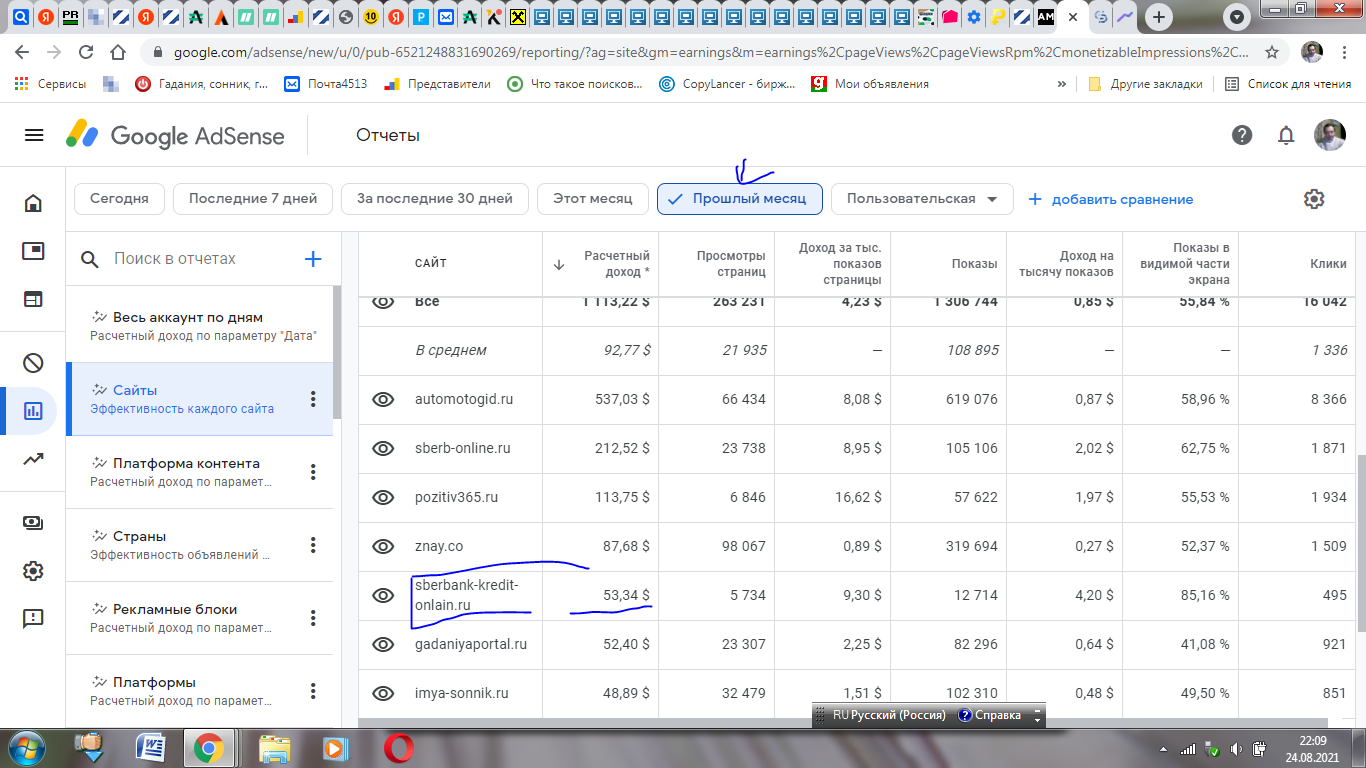Viewport: 1366px width, 768px height.
Task: Toggle the eye for sberbank-kredit-onlain.ru row
Action: point(383,595)
